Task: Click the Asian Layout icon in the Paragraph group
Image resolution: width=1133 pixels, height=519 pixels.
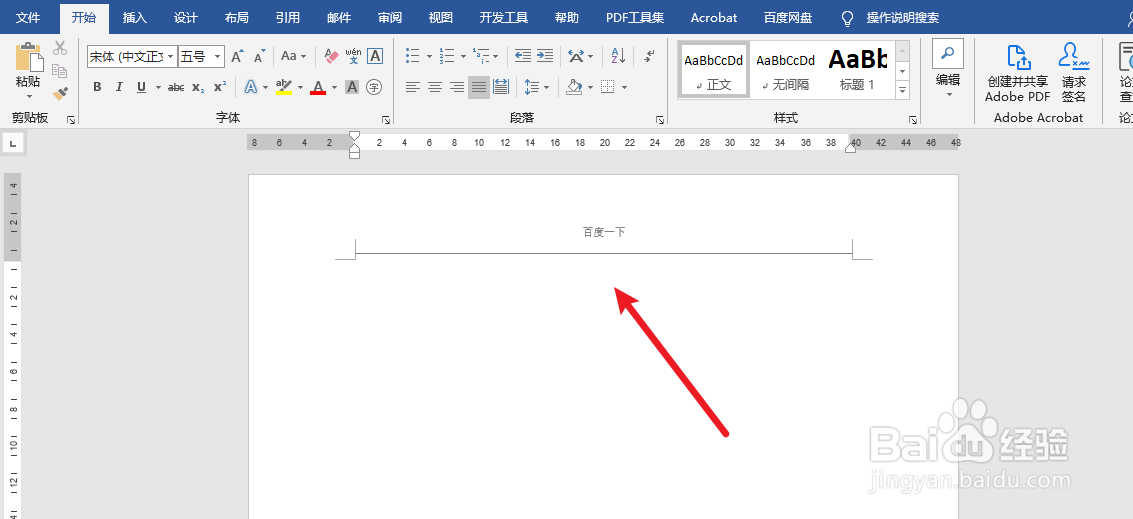Action: pyautogui.click(x=576, y=56)
